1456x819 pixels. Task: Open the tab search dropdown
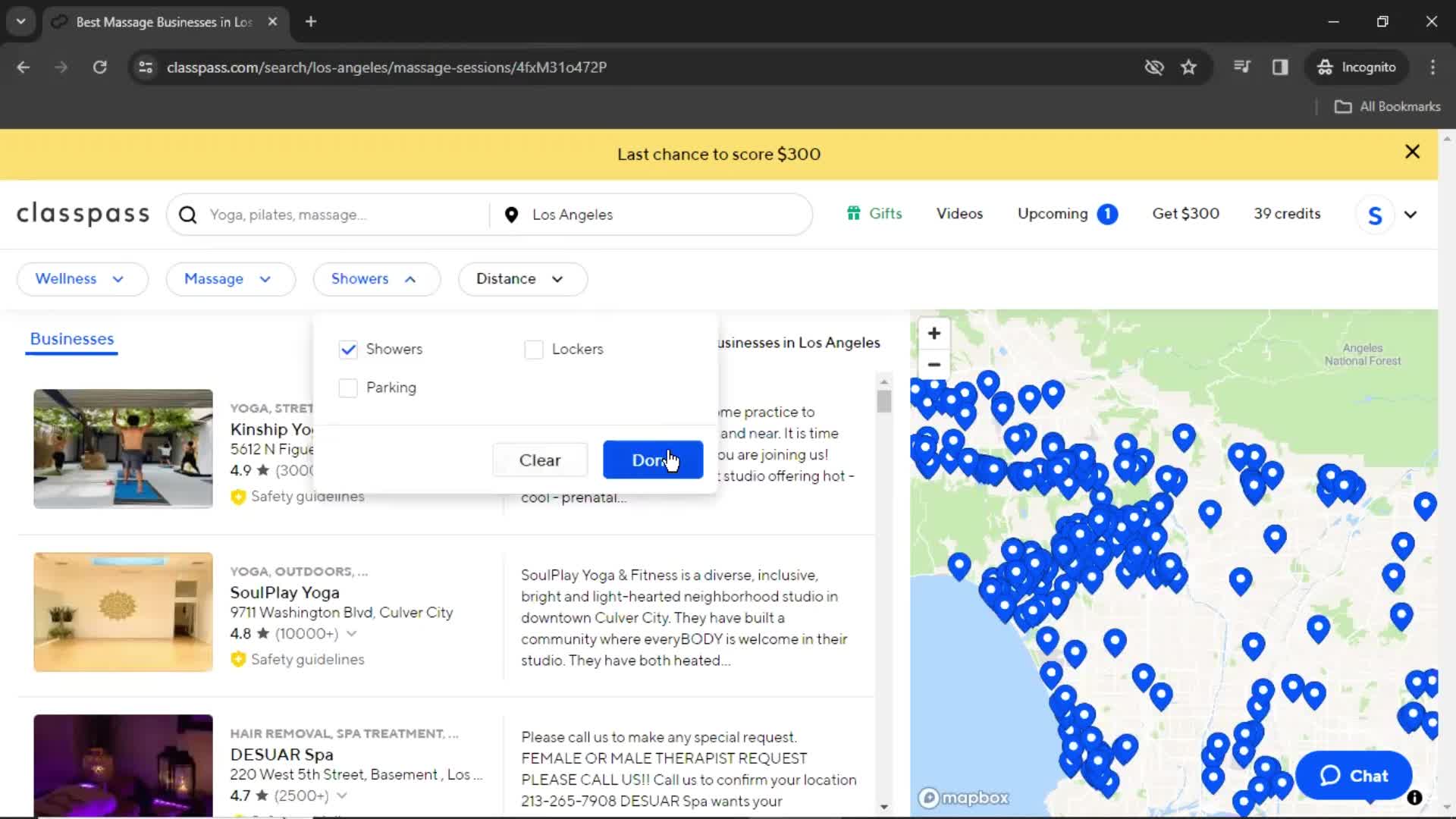pos(21,21)
